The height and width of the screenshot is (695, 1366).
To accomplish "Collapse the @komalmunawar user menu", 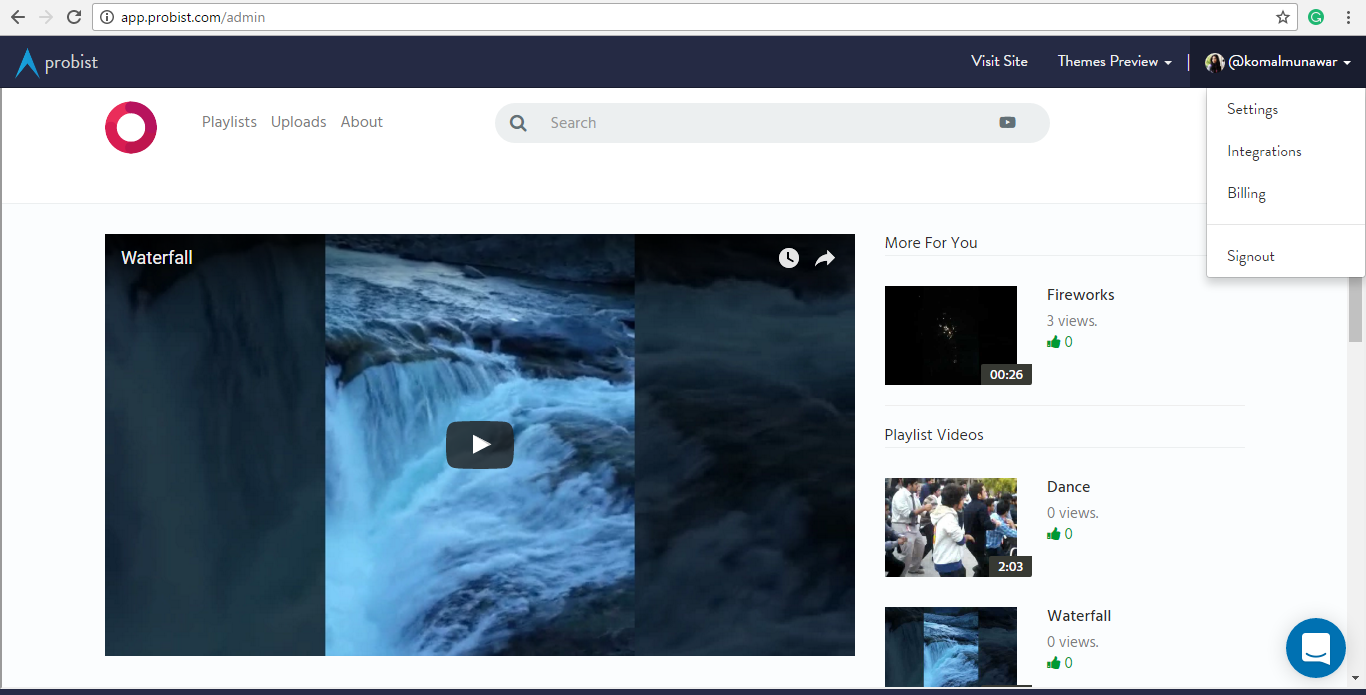I will 1279,62.
